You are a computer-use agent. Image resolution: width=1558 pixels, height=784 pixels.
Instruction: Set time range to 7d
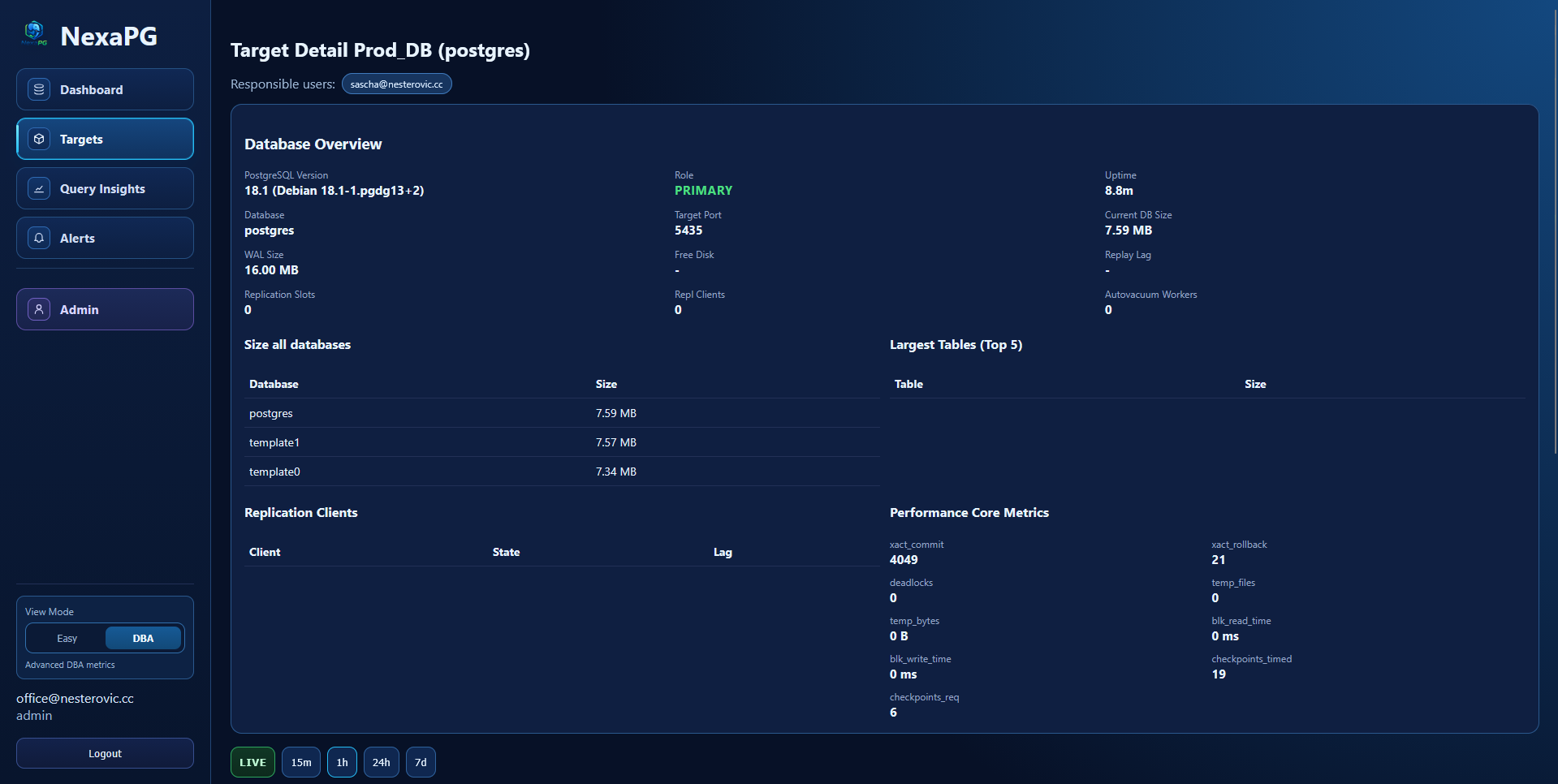421,762
